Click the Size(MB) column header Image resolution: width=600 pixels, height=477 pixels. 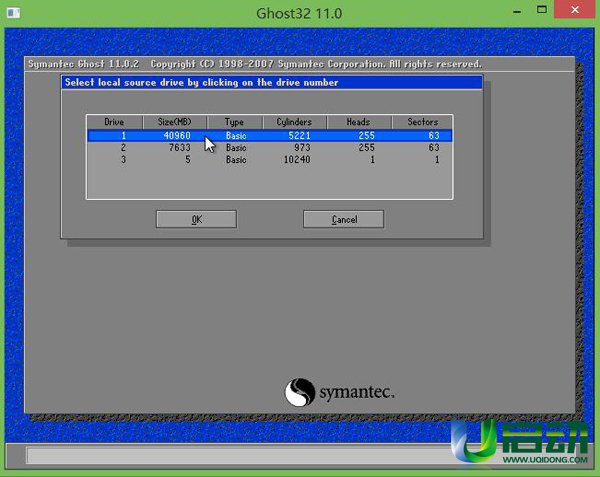(174, 122)
